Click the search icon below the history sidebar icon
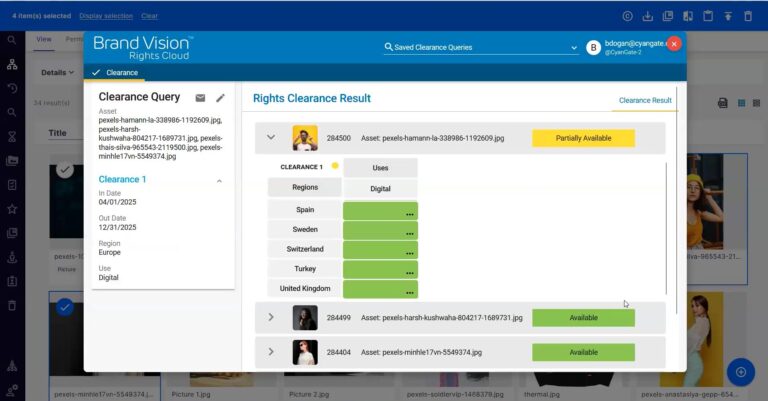 (12, 112)
